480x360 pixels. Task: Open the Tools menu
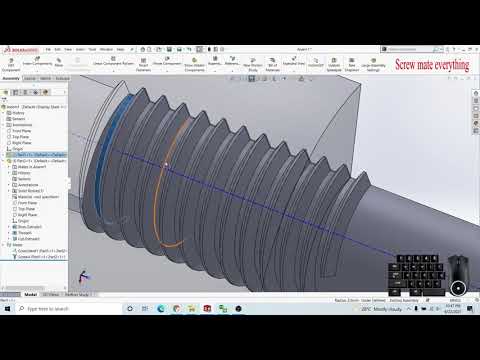92,49
